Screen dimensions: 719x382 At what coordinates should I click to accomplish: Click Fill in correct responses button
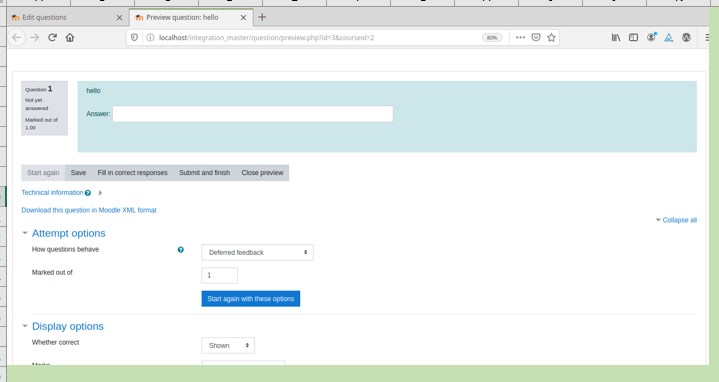(x=133, y=173)
